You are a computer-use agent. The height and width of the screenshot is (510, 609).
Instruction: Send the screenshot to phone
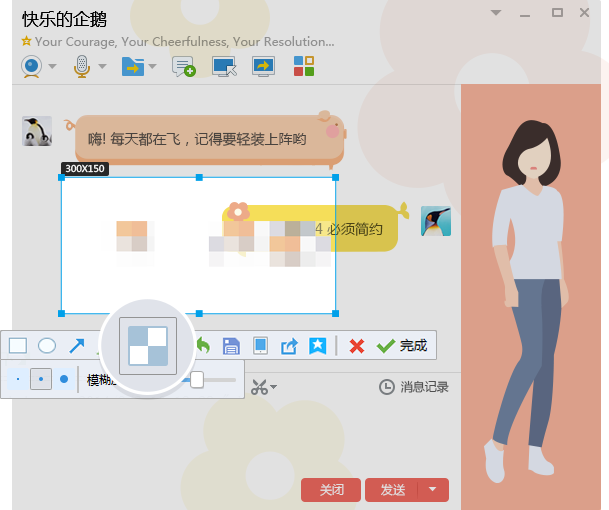point(260,346)
